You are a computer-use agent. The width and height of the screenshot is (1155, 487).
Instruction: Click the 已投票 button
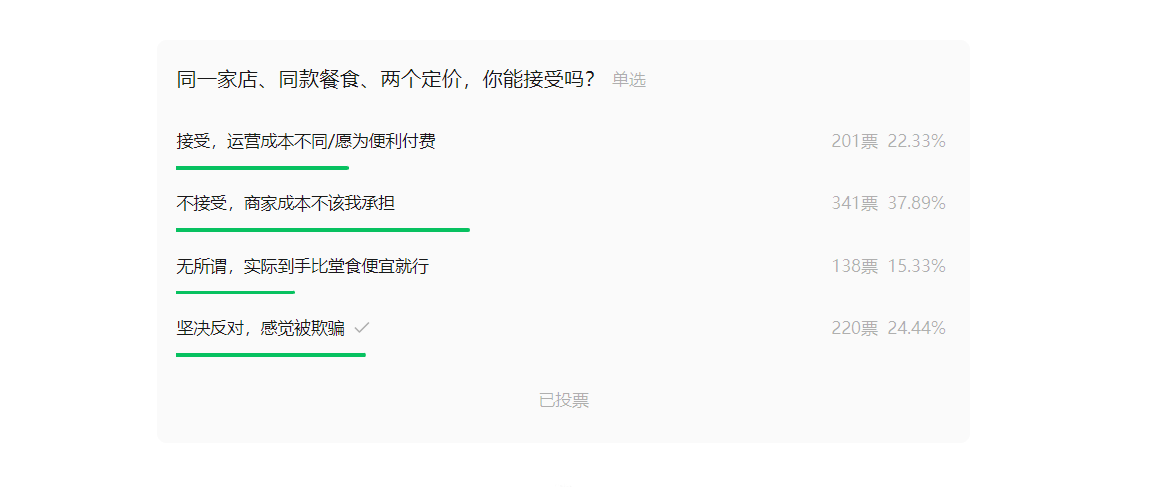(x=564, y=401)
